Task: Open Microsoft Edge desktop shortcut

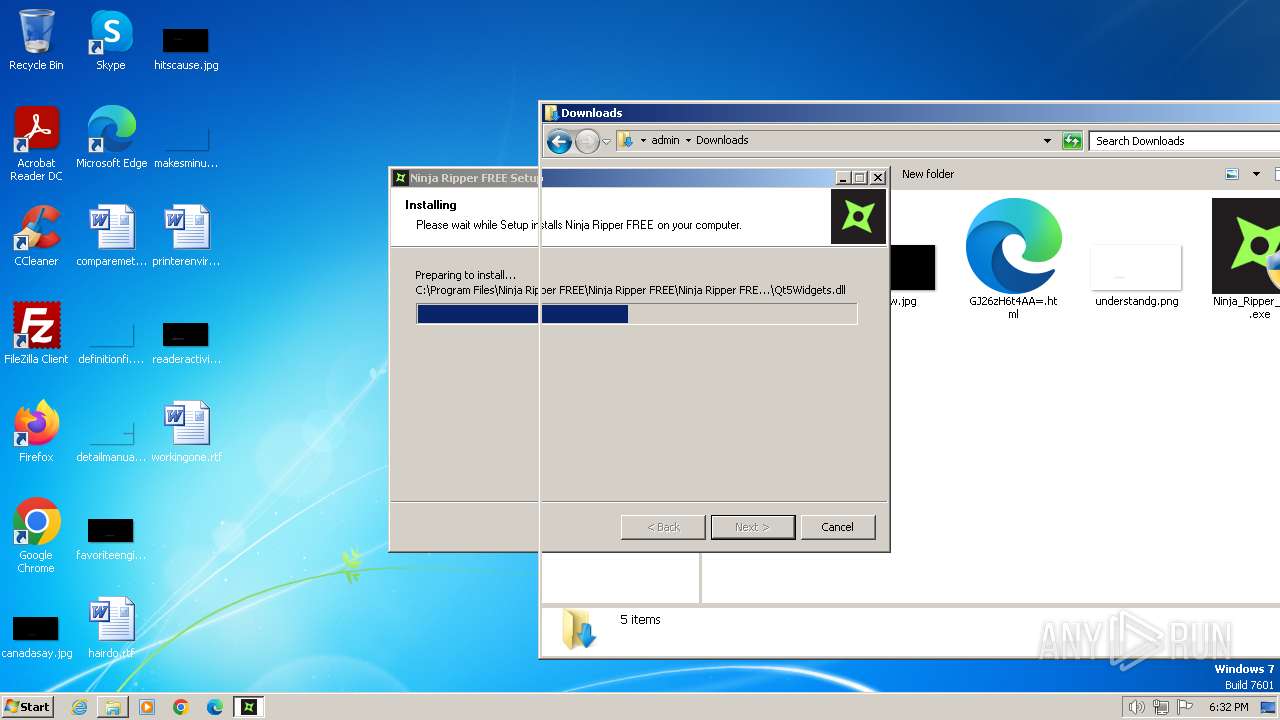Action: (x=111, y=138)
